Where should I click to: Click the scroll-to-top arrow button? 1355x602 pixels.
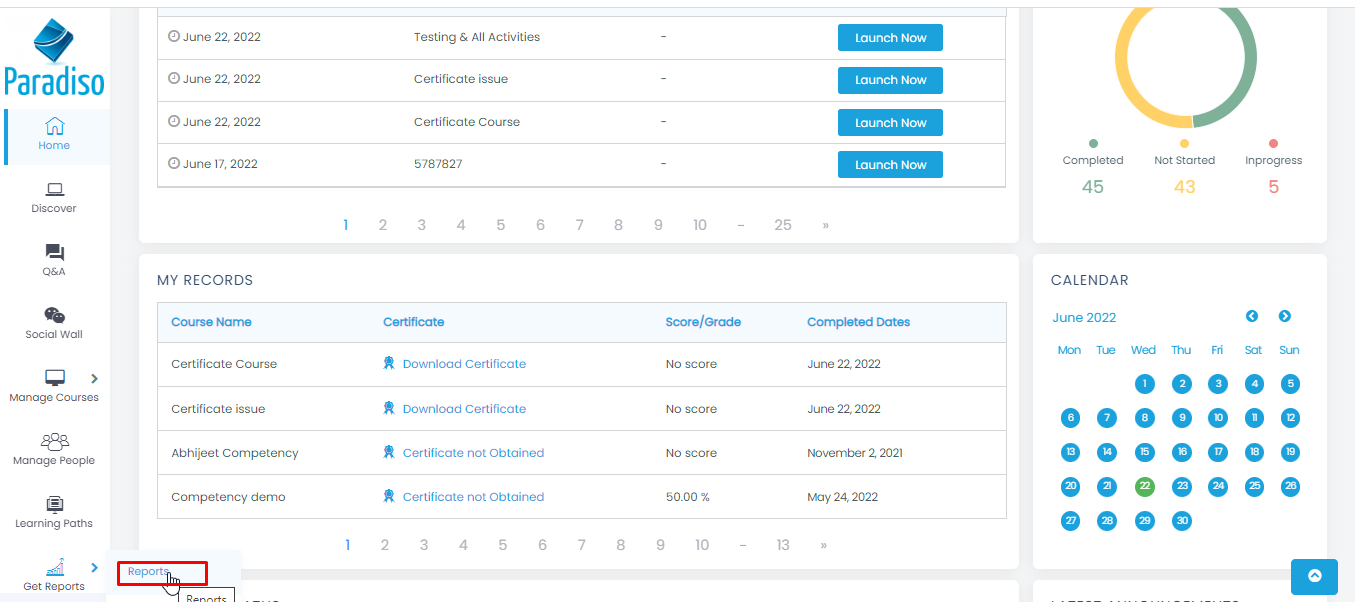[1314, 576]
